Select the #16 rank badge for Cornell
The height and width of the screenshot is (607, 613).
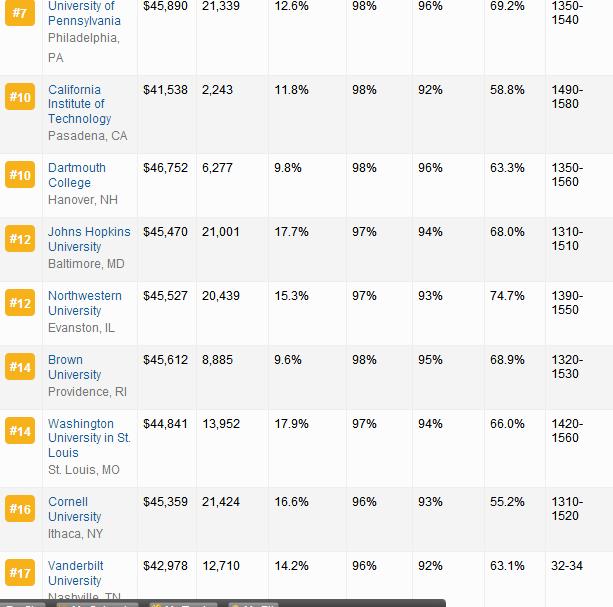(x=20, y=509)
